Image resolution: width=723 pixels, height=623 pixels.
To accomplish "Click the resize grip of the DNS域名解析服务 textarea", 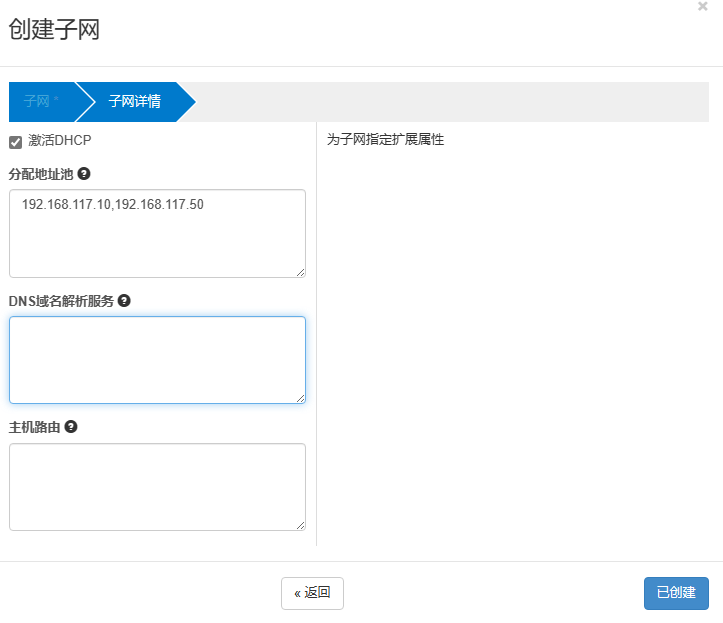I will coord(300,398).
